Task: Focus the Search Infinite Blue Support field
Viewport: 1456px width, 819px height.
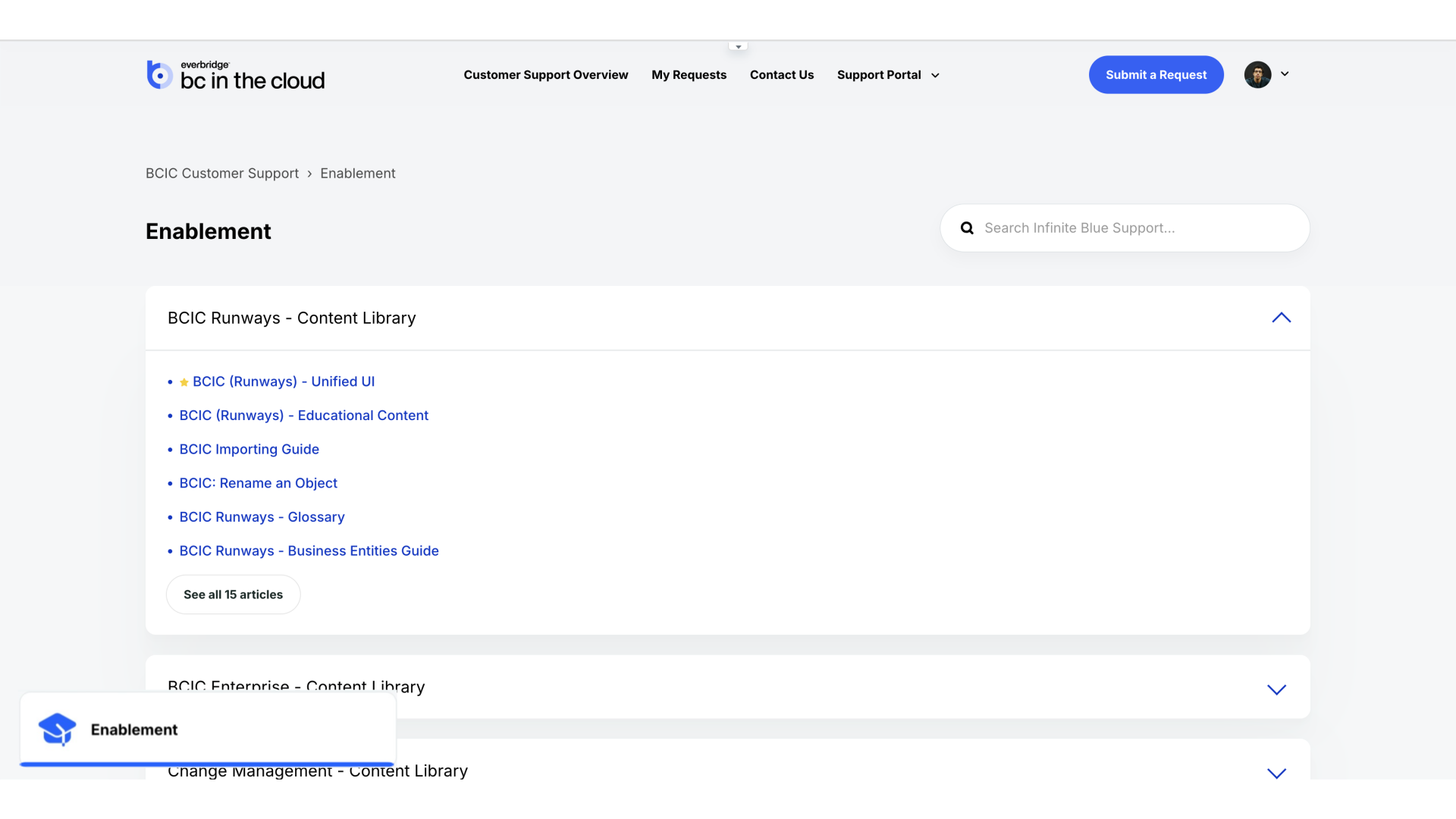Action: tap(1125, 228)
